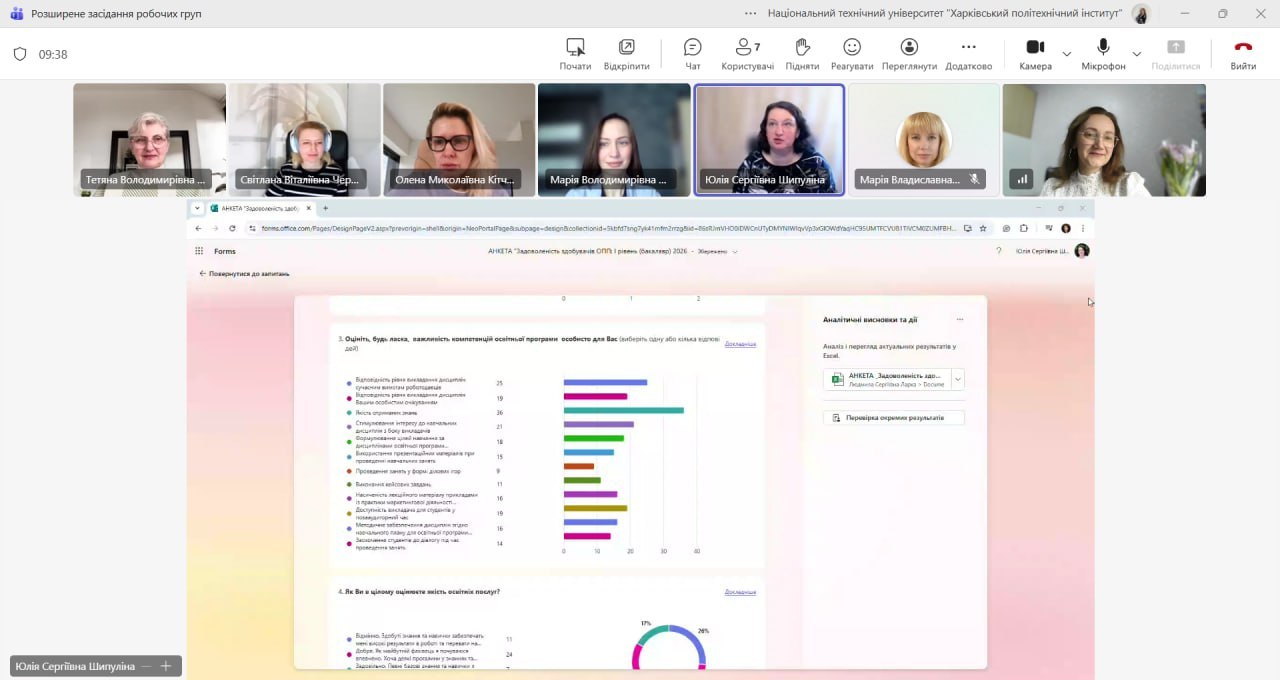Viewport: 1280px width, 680px height.
Task: Click the shield security icon near timer
Action: click(20, 54)
